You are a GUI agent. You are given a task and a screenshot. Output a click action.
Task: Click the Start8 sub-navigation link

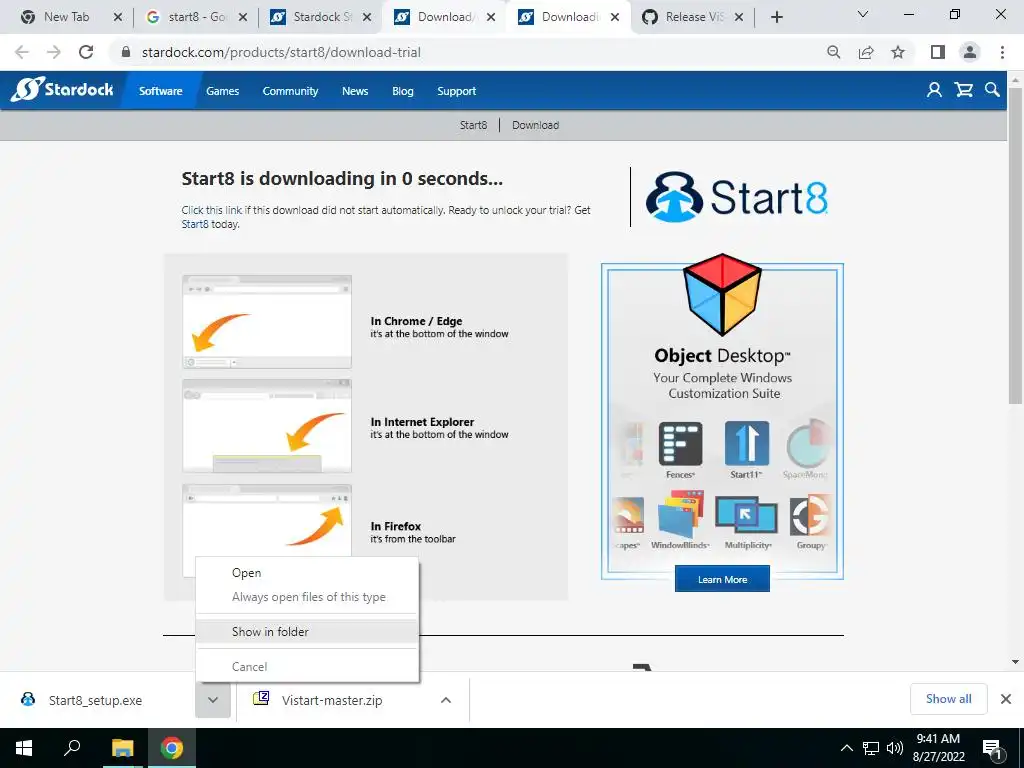tap(473, 125)
